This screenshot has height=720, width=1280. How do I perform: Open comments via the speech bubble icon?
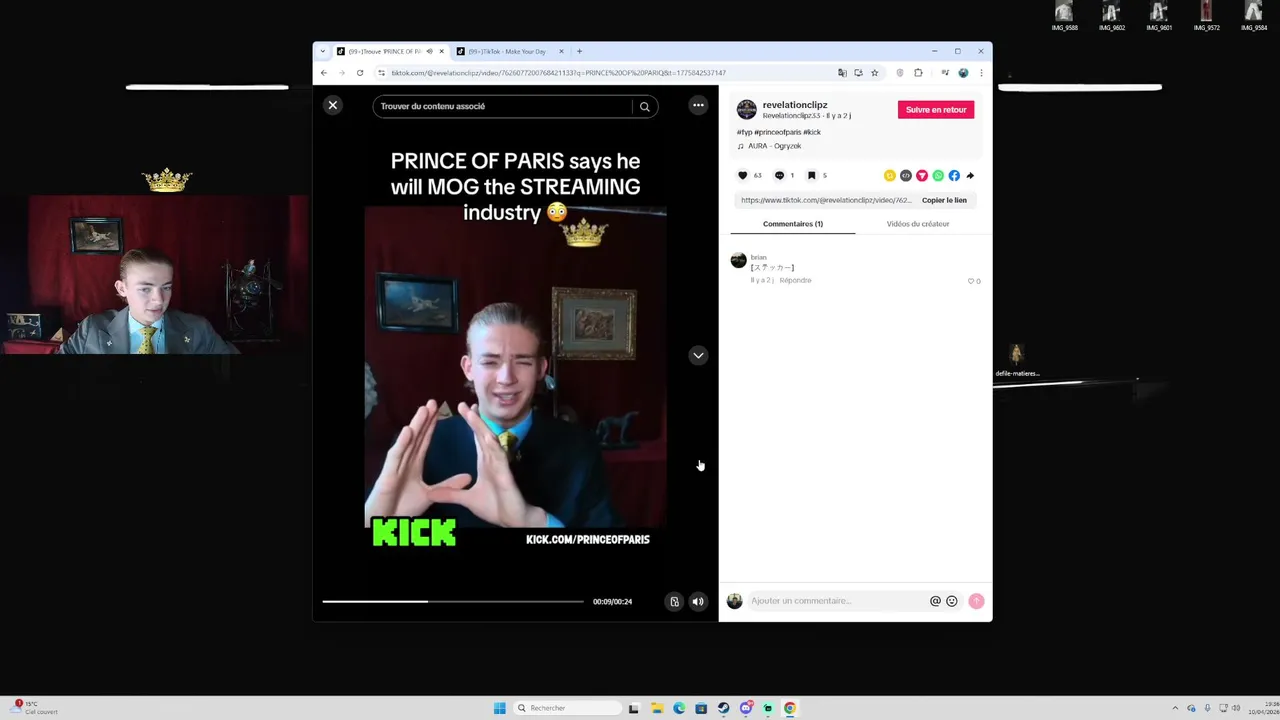click(779, 175)
